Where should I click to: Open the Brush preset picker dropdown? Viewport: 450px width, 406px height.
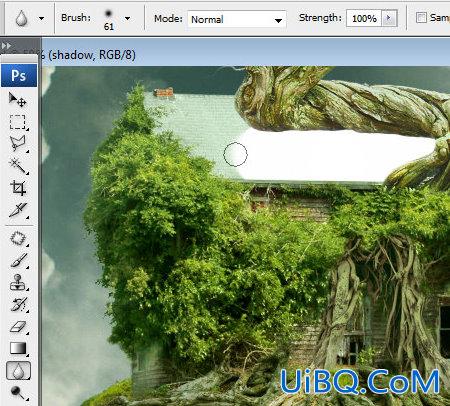(x=127, y=18)
